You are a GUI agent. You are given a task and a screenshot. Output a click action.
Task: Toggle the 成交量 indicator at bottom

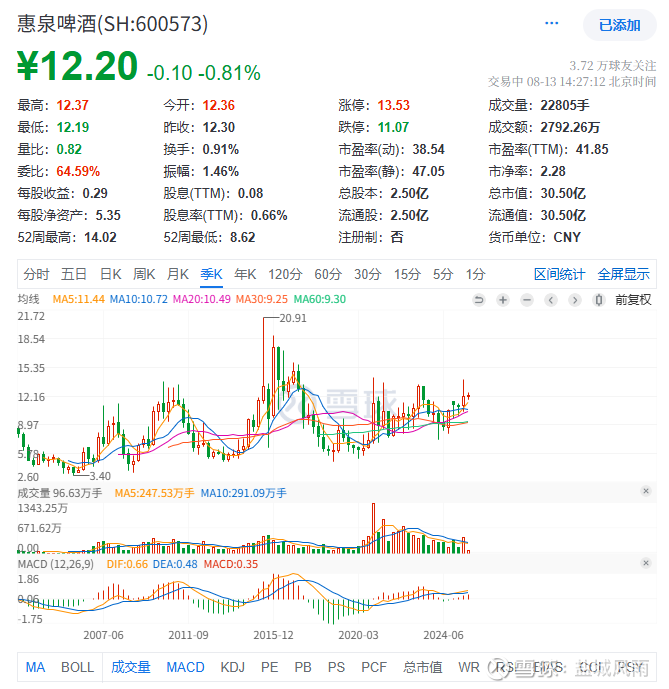(131, 667)
